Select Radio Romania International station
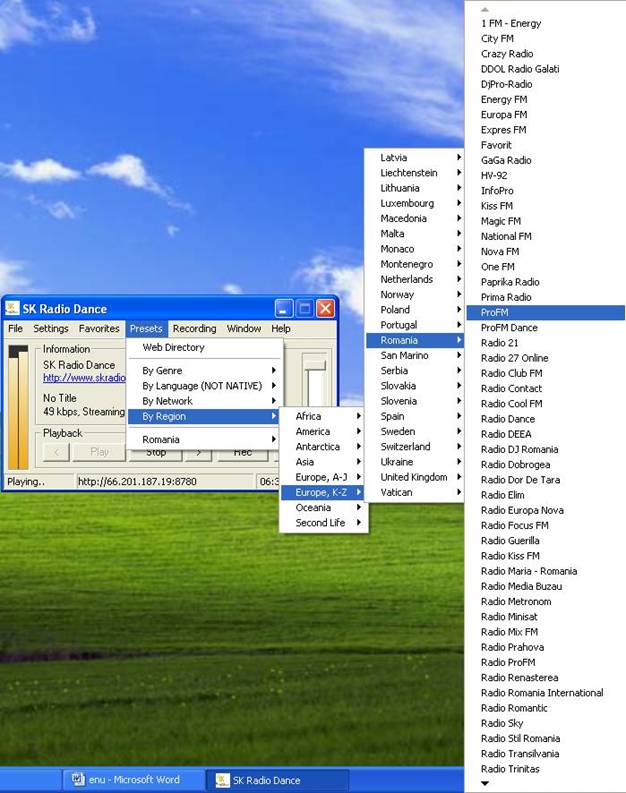Viewport: 626px width, 793px height. point(546,693)
